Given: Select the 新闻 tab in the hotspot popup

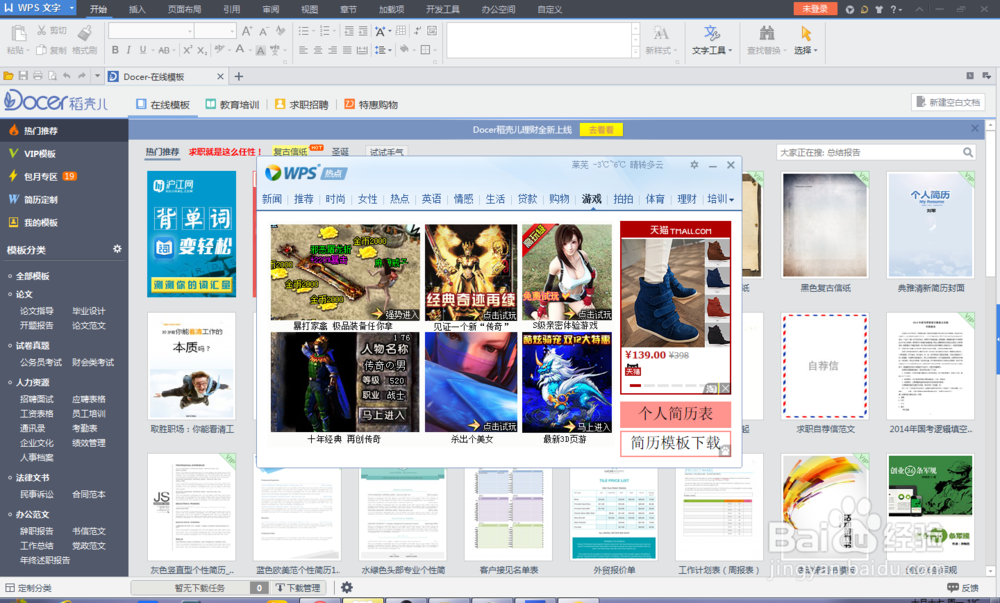Looking at the screenshot, I should tap(272, 199).
